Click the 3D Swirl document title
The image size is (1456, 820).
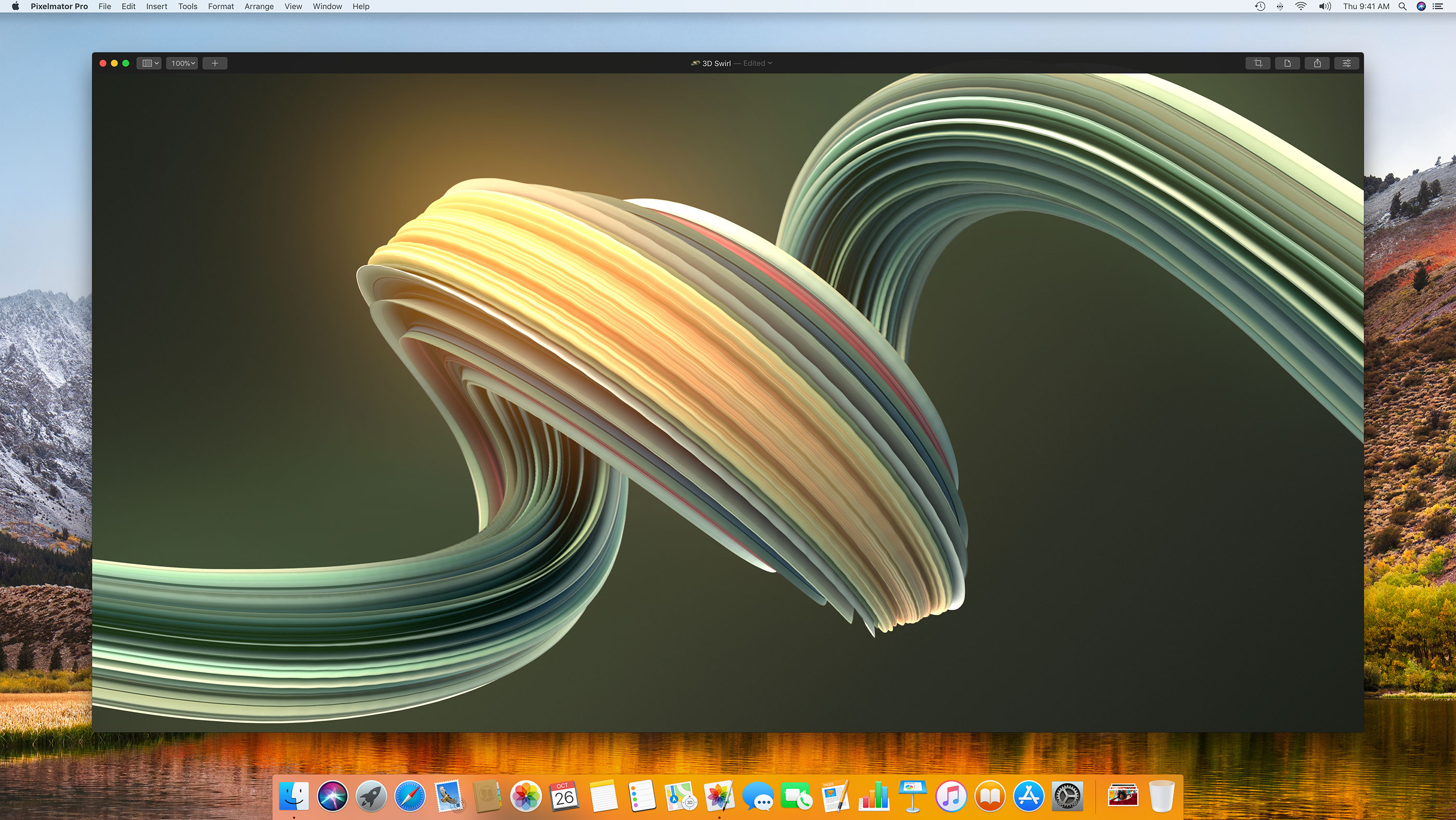716,63
